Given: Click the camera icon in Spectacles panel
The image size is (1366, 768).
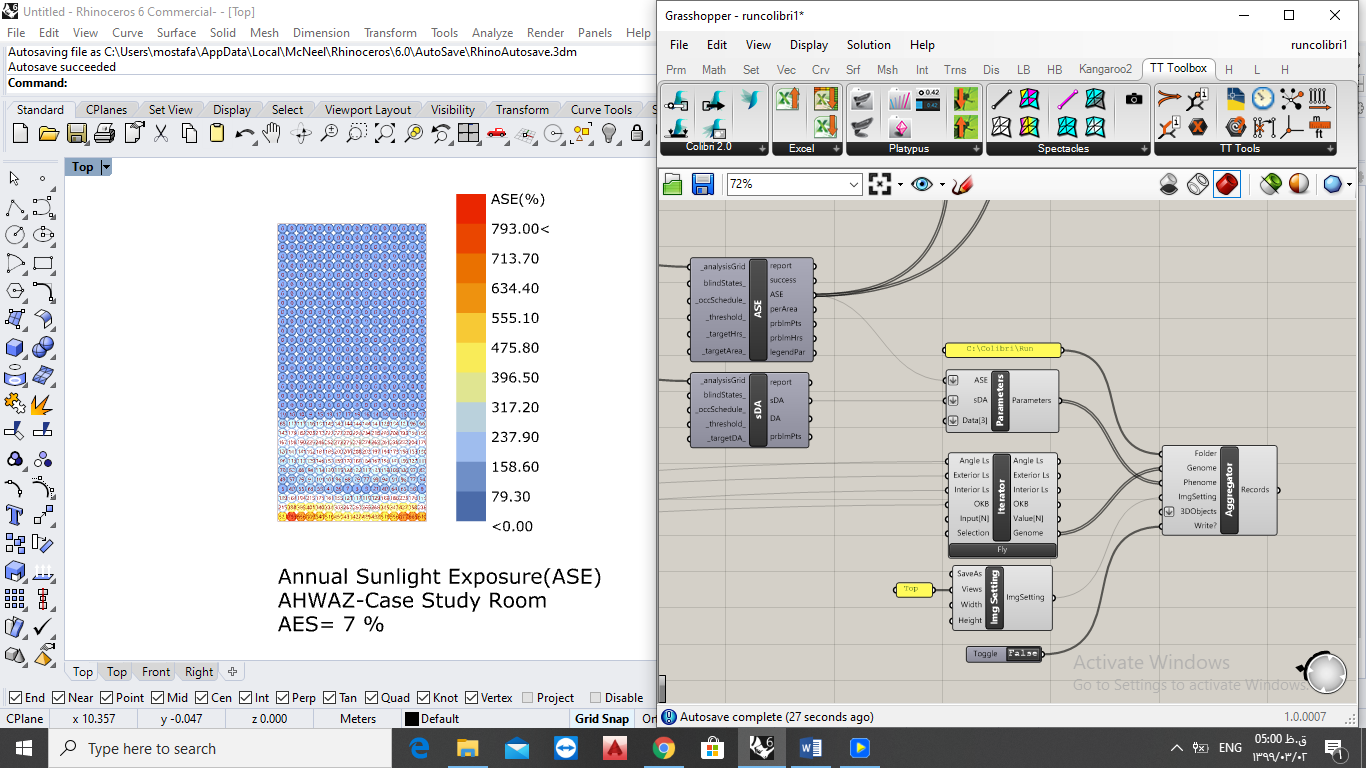Looking at the screenshot, I should click(x=1133, y=99).
